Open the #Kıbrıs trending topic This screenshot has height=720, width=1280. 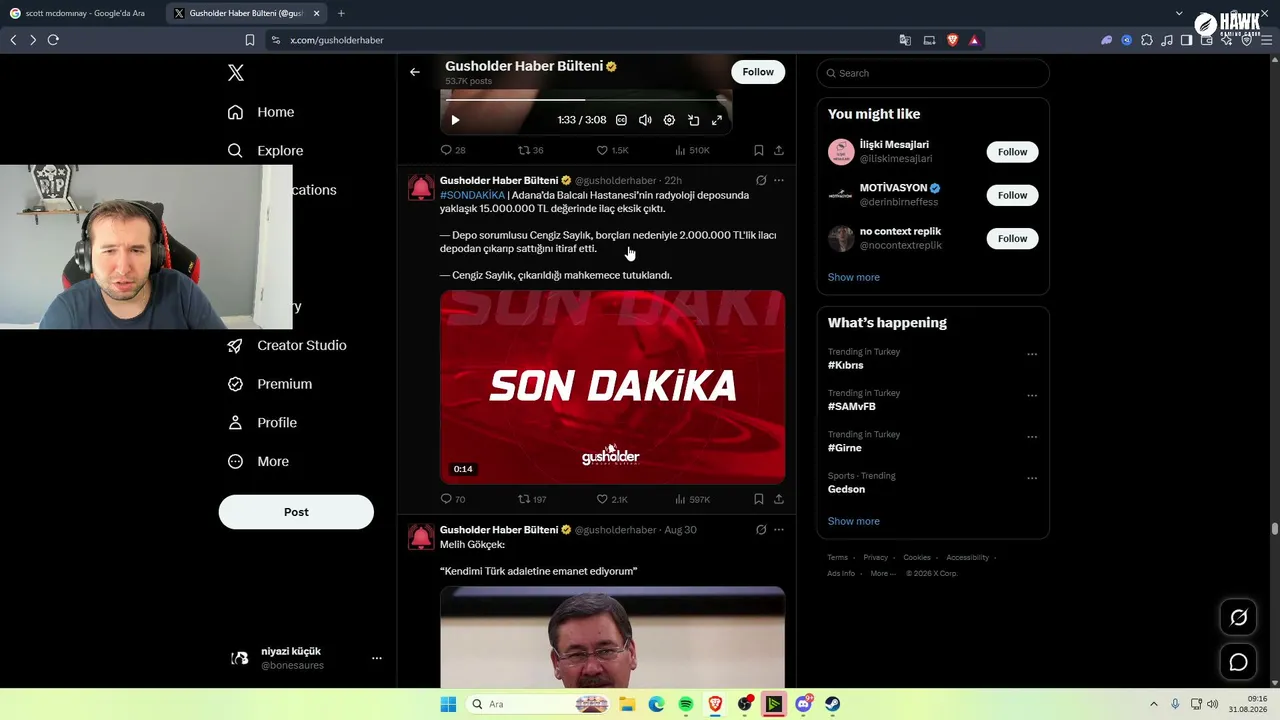point(846,365)
